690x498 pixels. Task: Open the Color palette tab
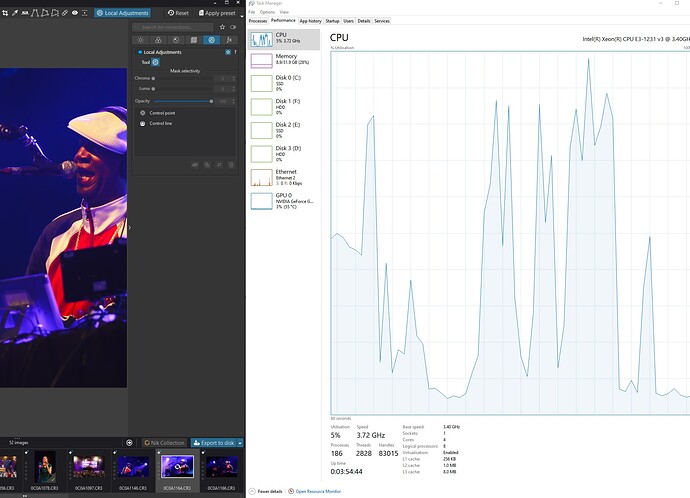click(x=158, y=40)
